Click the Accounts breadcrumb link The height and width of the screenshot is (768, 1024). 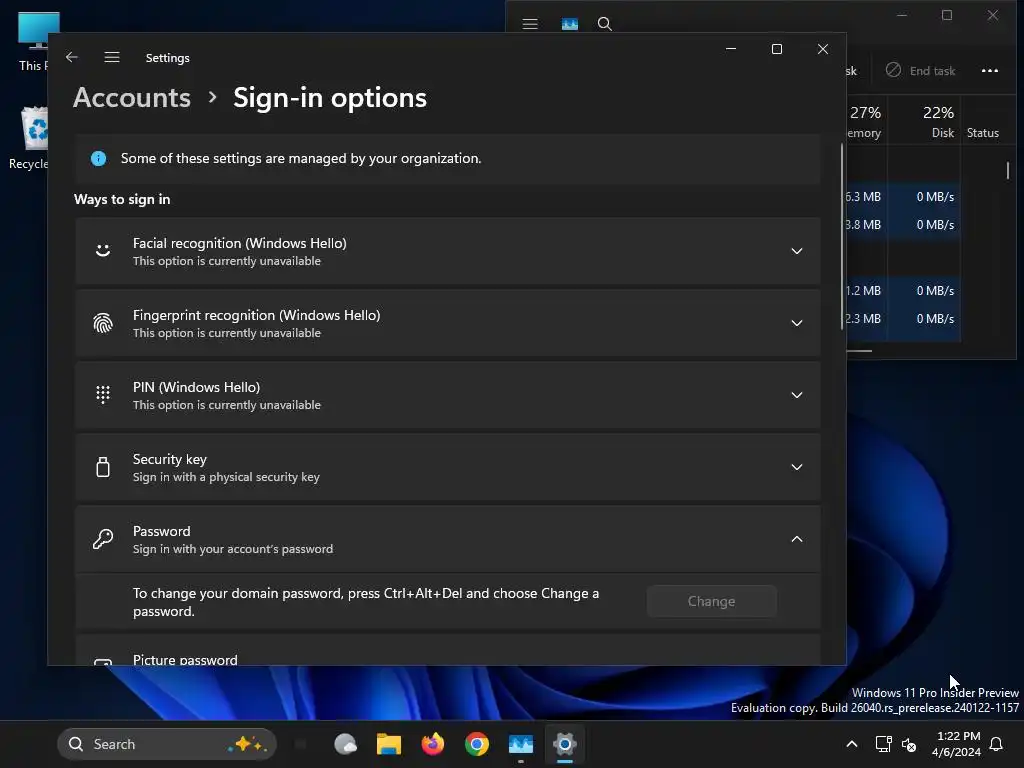(132, 98)
